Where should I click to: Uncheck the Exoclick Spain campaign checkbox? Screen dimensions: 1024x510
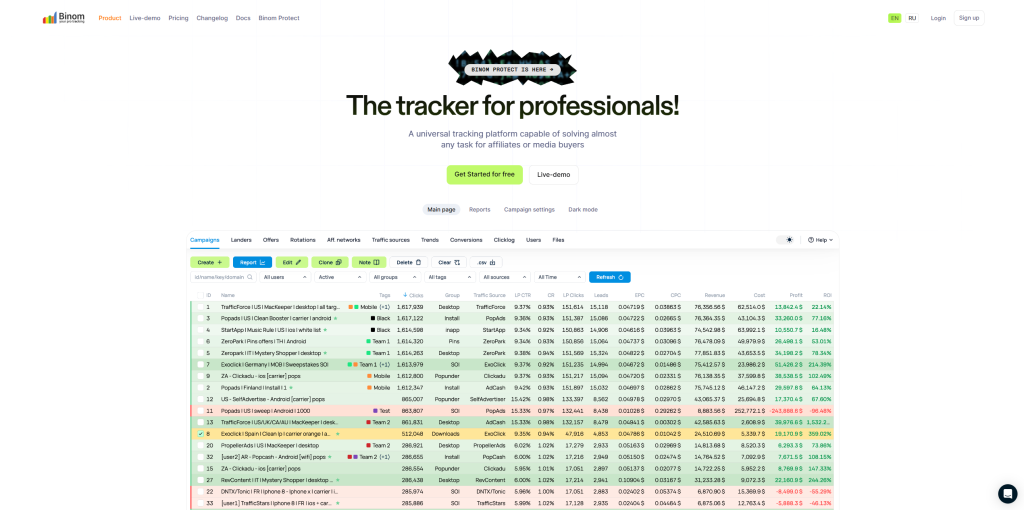coord(200,434)
